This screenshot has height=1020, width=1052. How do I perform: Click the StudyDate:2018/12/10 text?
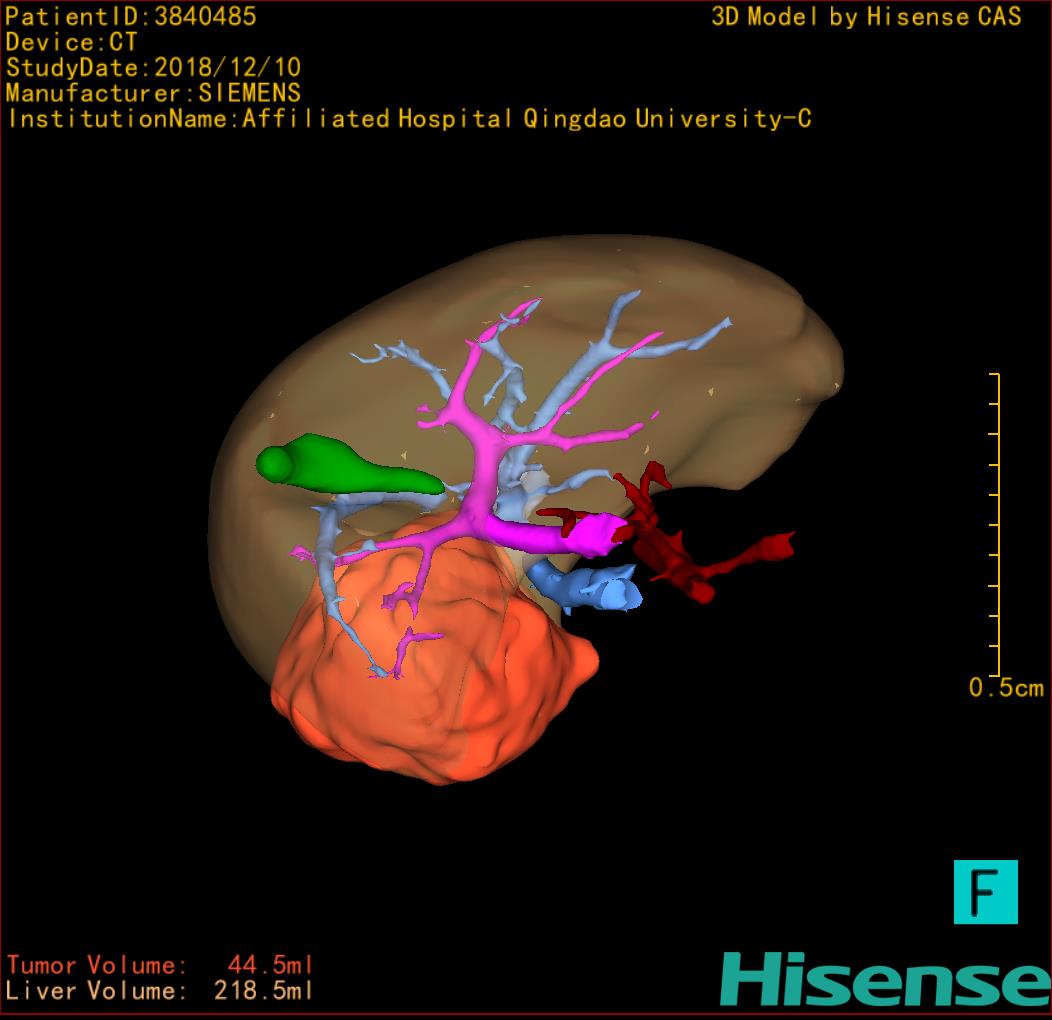153,69
